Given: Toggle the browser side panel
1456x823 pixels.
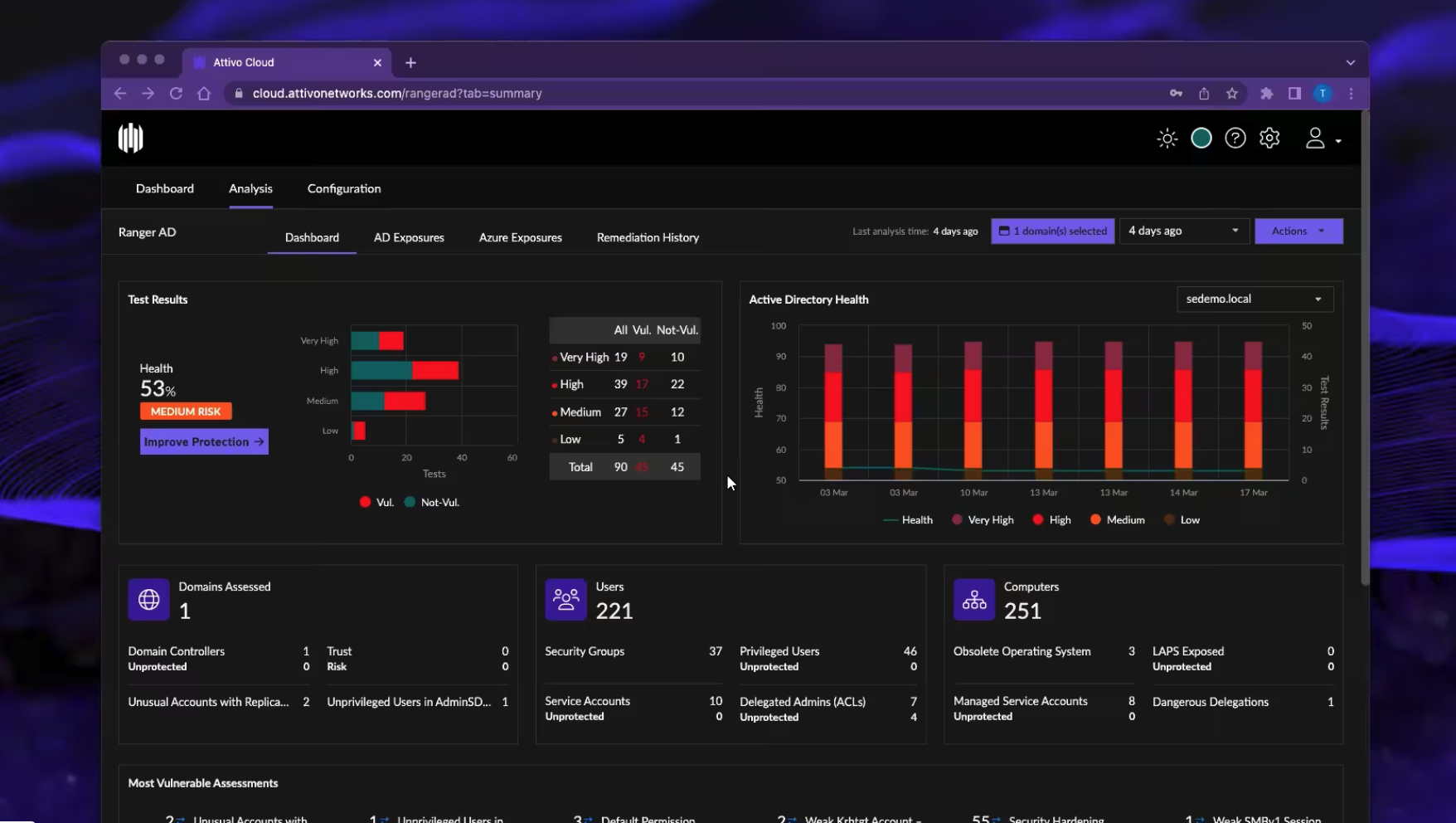Looking at the screenshot, I should coord(1294,94).
